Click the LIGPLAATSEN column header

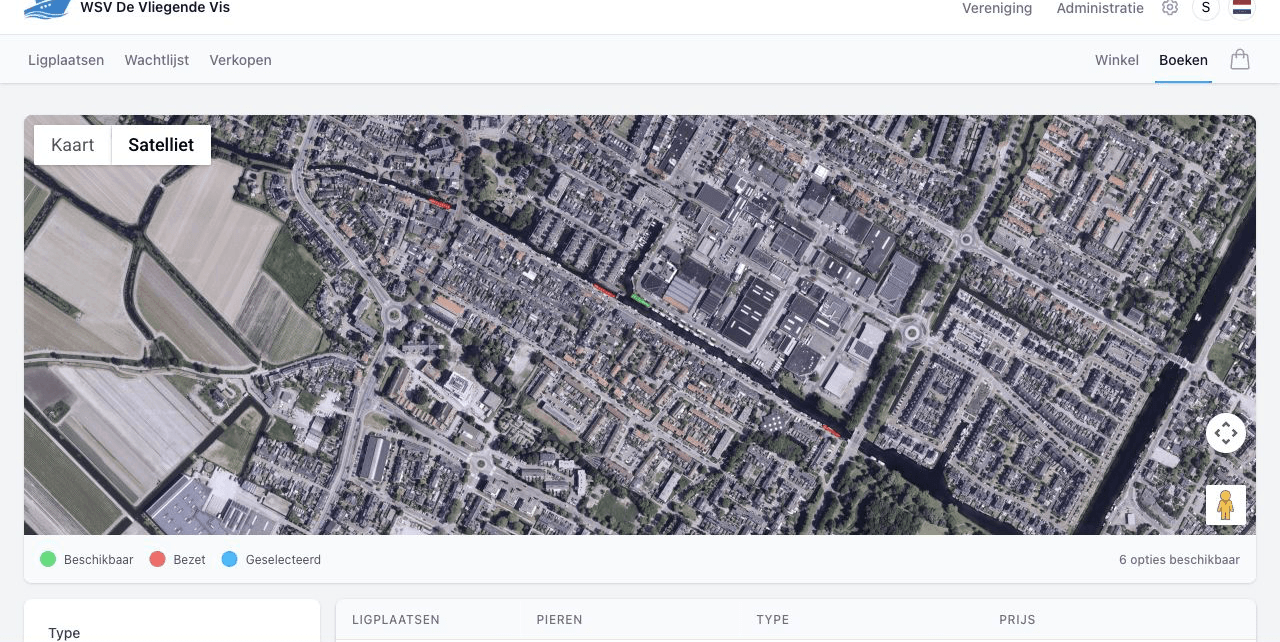396,620
